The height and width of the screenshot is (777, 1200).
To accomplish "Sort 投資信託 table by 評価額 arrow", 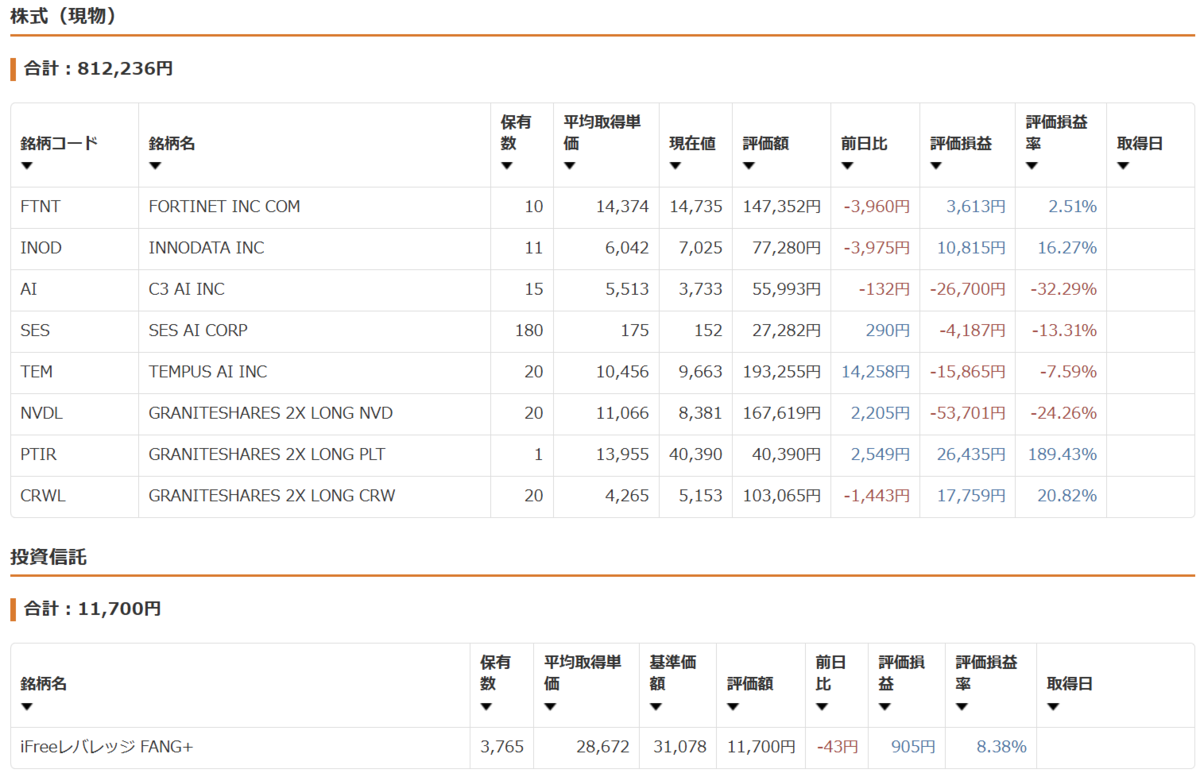I will click(734, 706).
